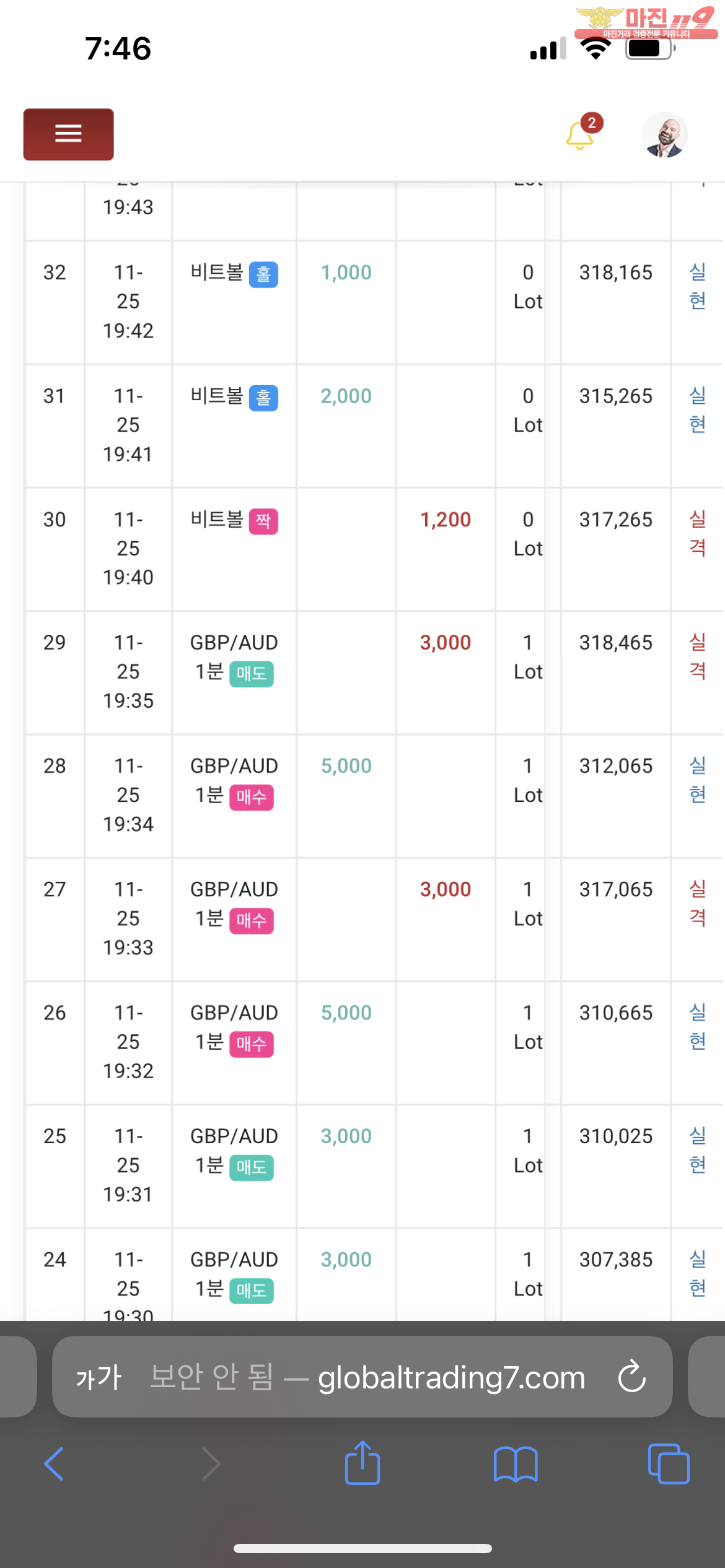Tap the Safari back arrow
Viewport: 725px width, 1568px height.
click(x=54, y=1464)
